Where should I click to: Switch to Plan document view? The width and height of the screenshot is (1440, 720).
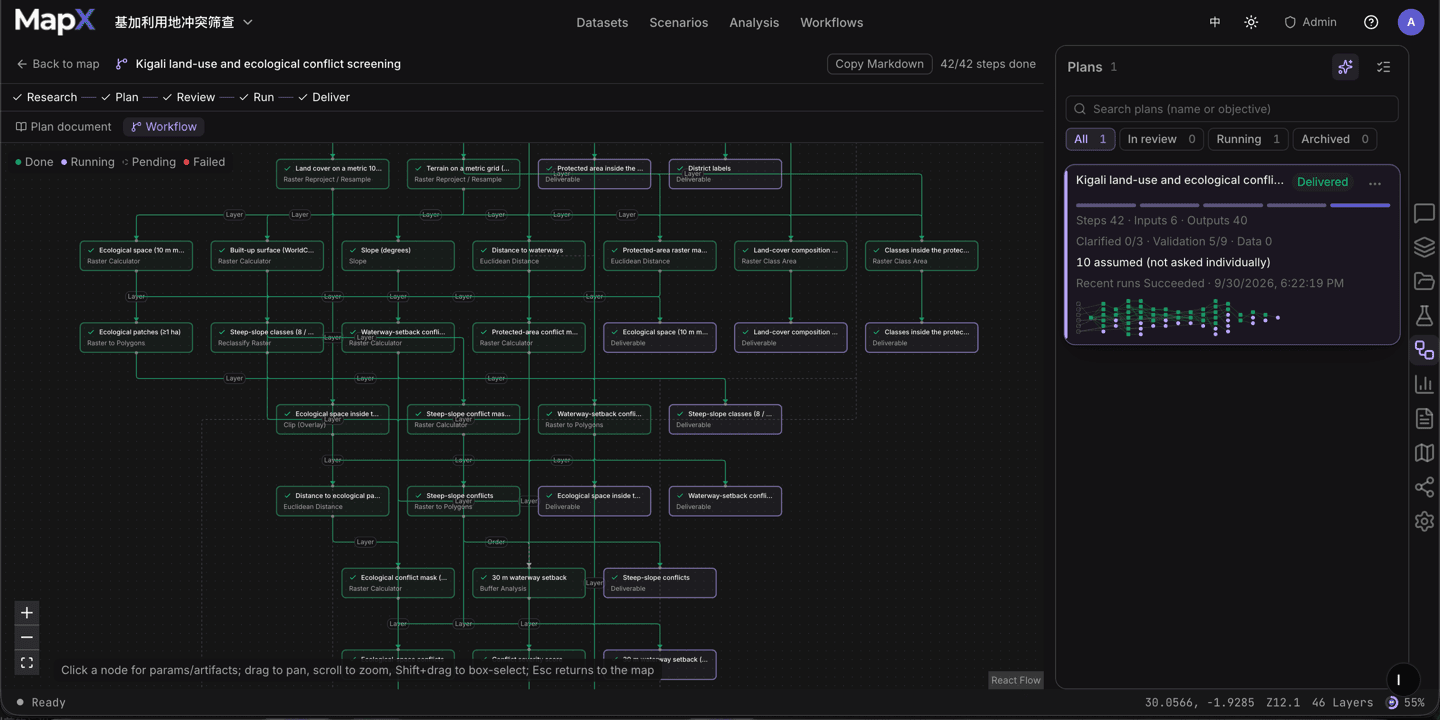point(64,127)
